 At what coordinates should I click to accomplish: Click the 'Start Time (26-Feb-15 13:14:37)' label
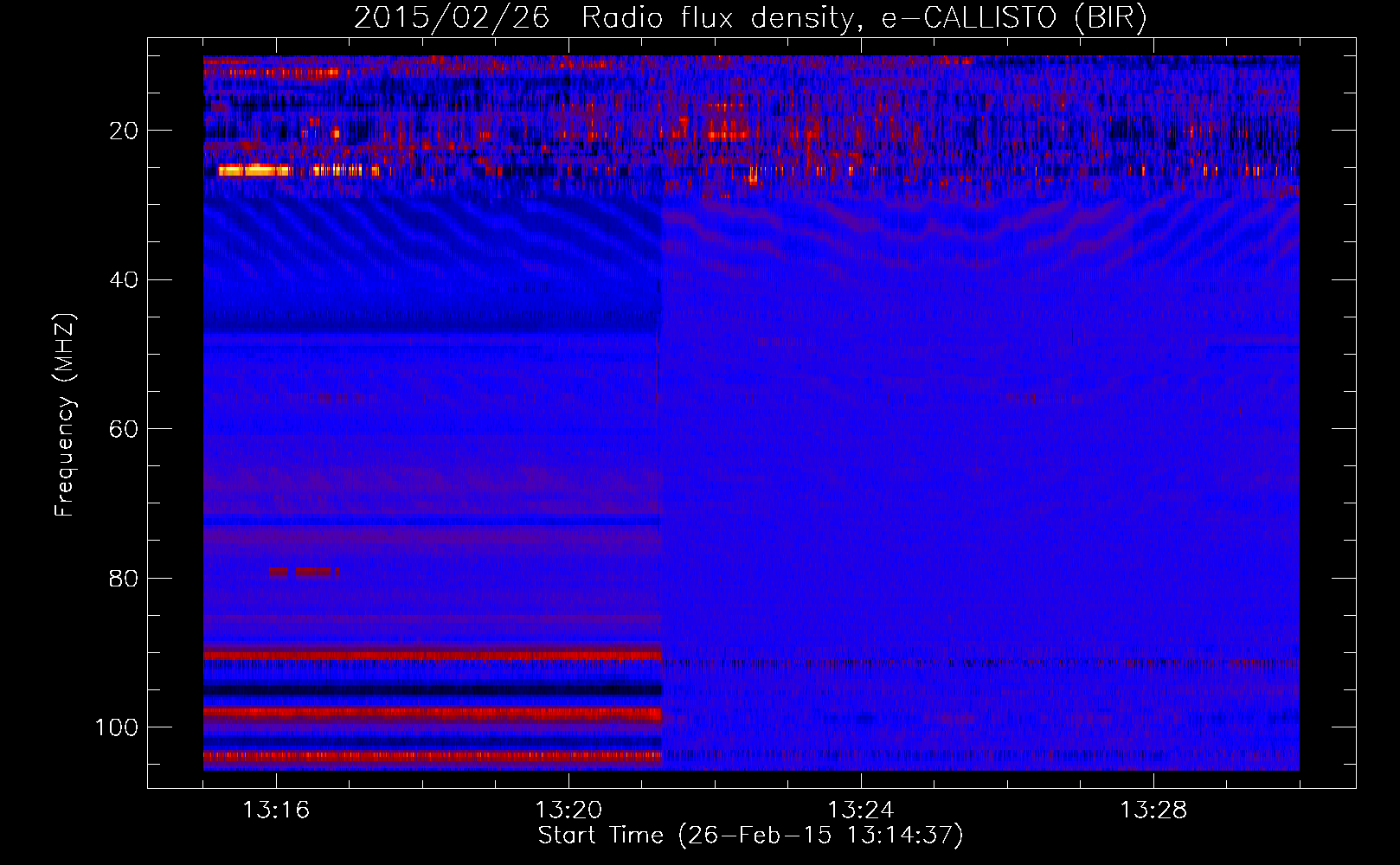[x=750, y=836]
